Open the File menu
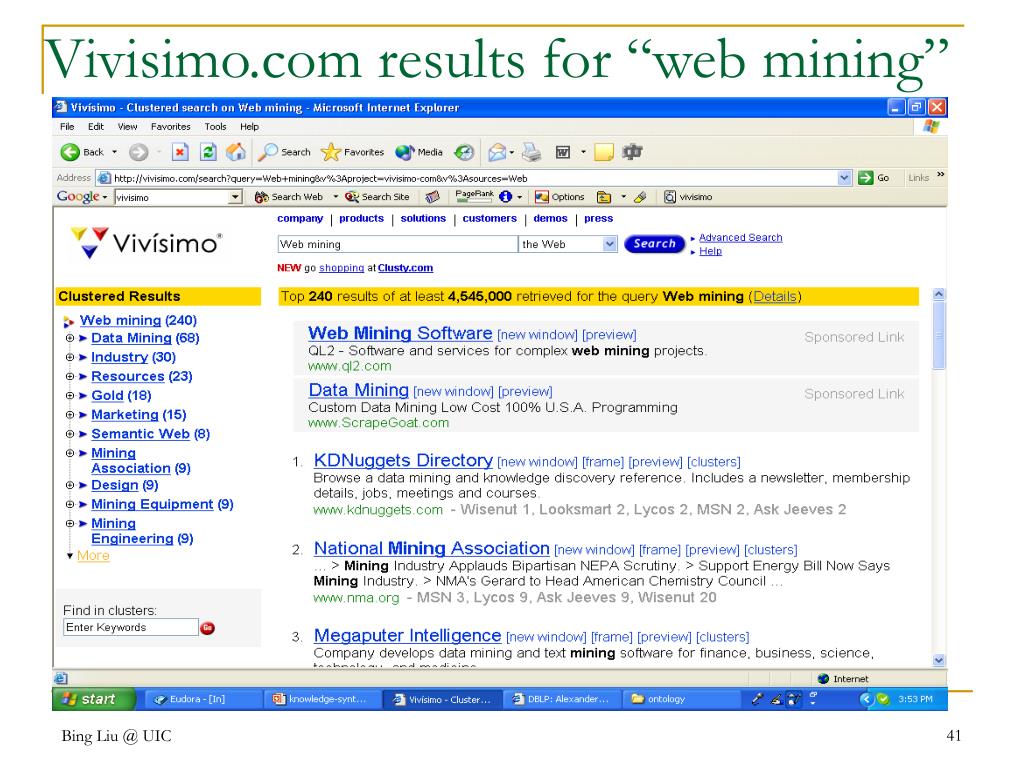This screenshot has width=1024, height=768. 67,127
